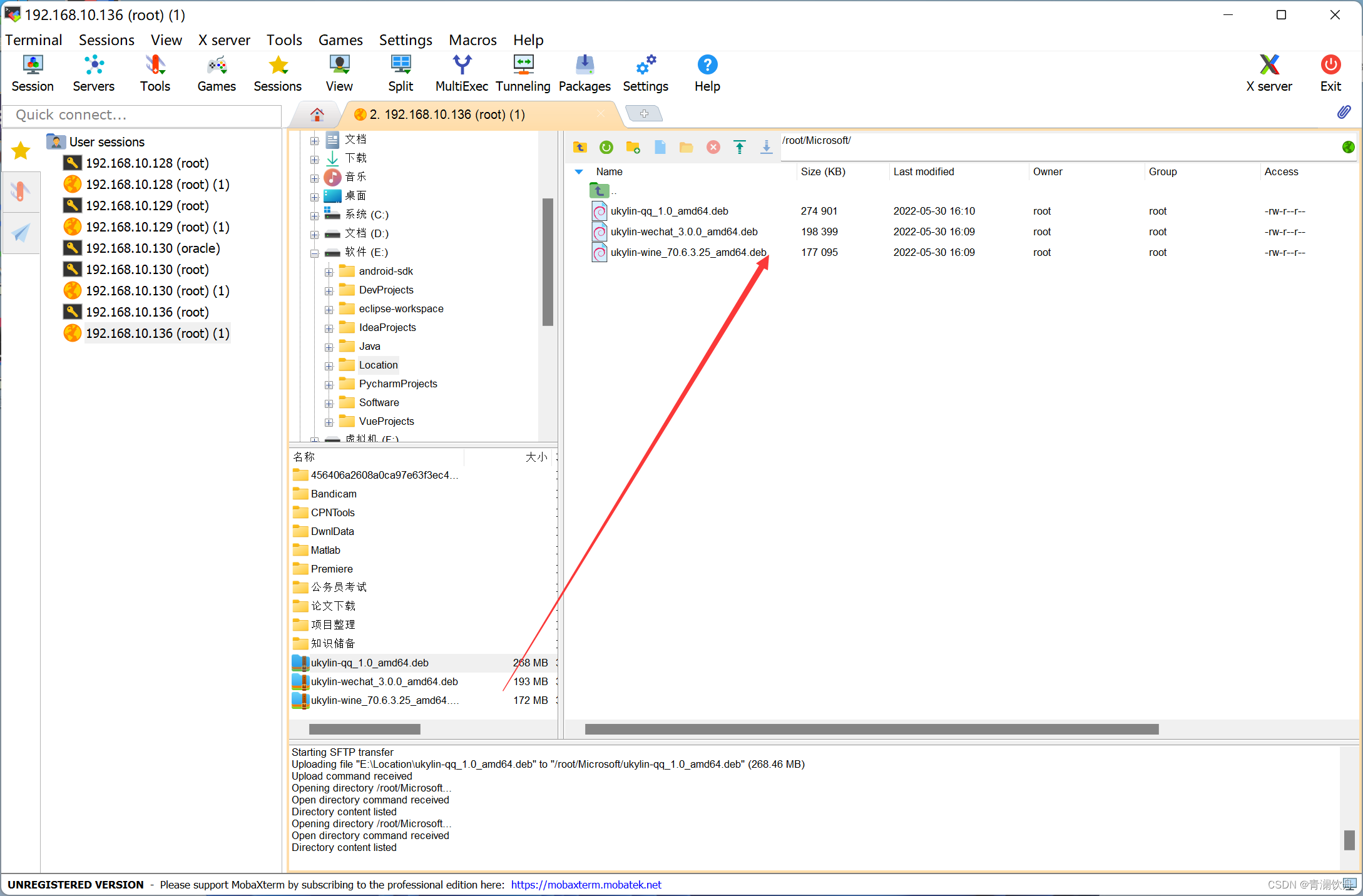Open the Tunneling toolbar tool
This screenshot has height=896, width=1363.
pos(523,73)
